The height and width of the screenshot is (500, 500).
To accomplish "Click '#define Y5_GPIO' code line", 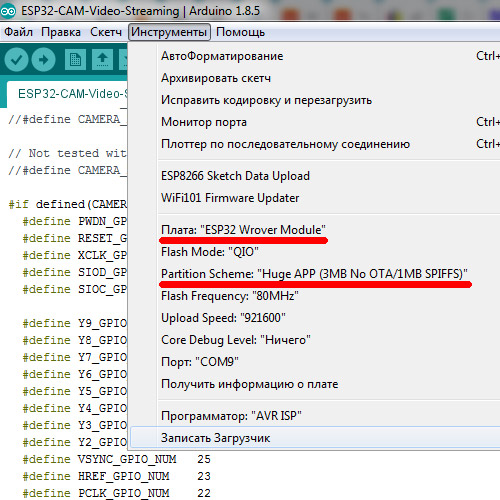I will click(75, 391).
